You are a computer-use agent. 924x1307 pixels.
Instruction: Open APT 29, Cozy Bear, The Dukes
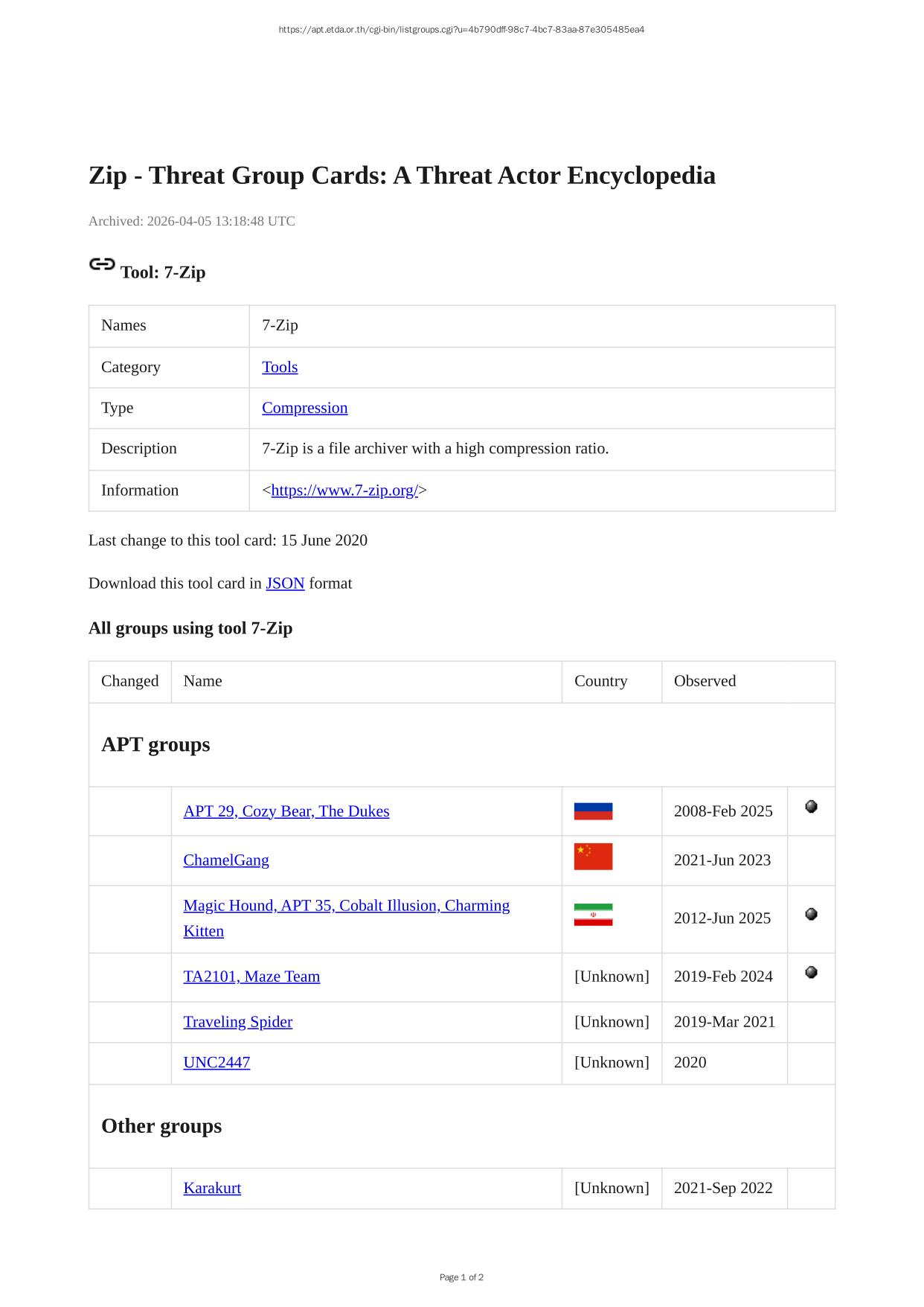point(286,811)
